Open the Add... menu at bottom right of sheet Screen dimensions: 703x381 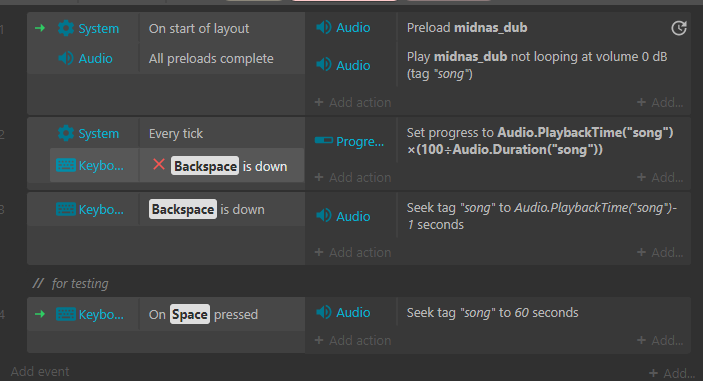click(x=671, y=373)
